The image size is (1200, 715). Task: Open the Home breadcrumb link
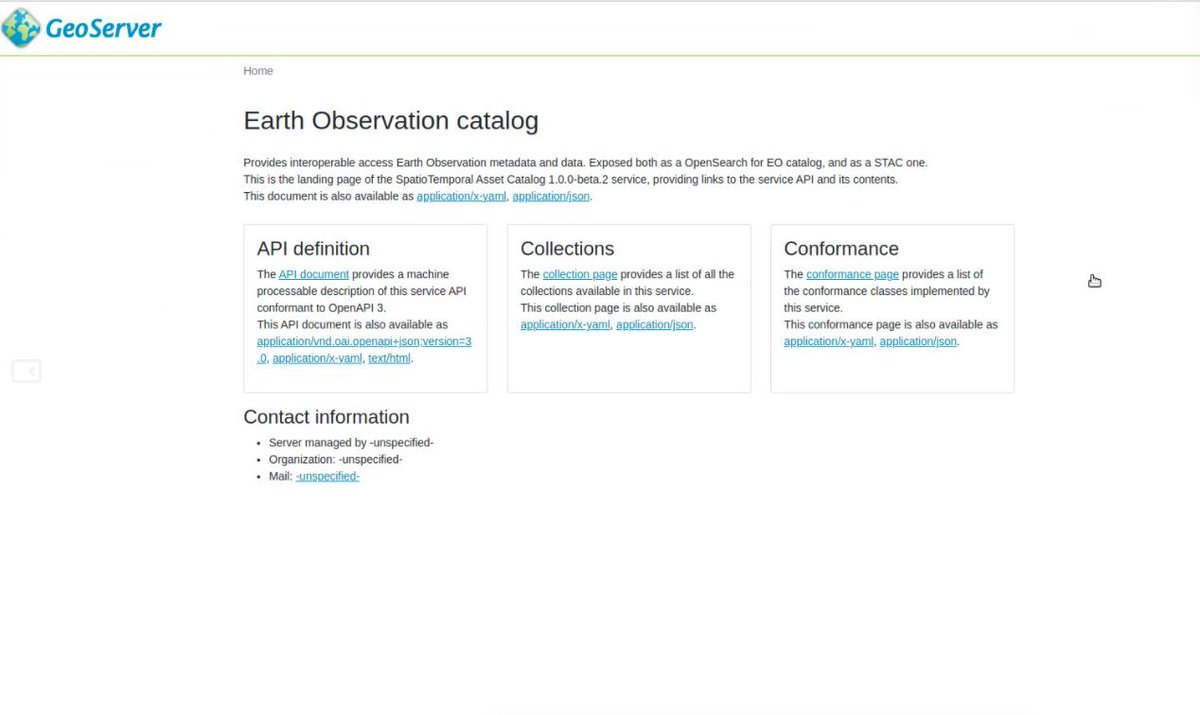pos(257,70)
